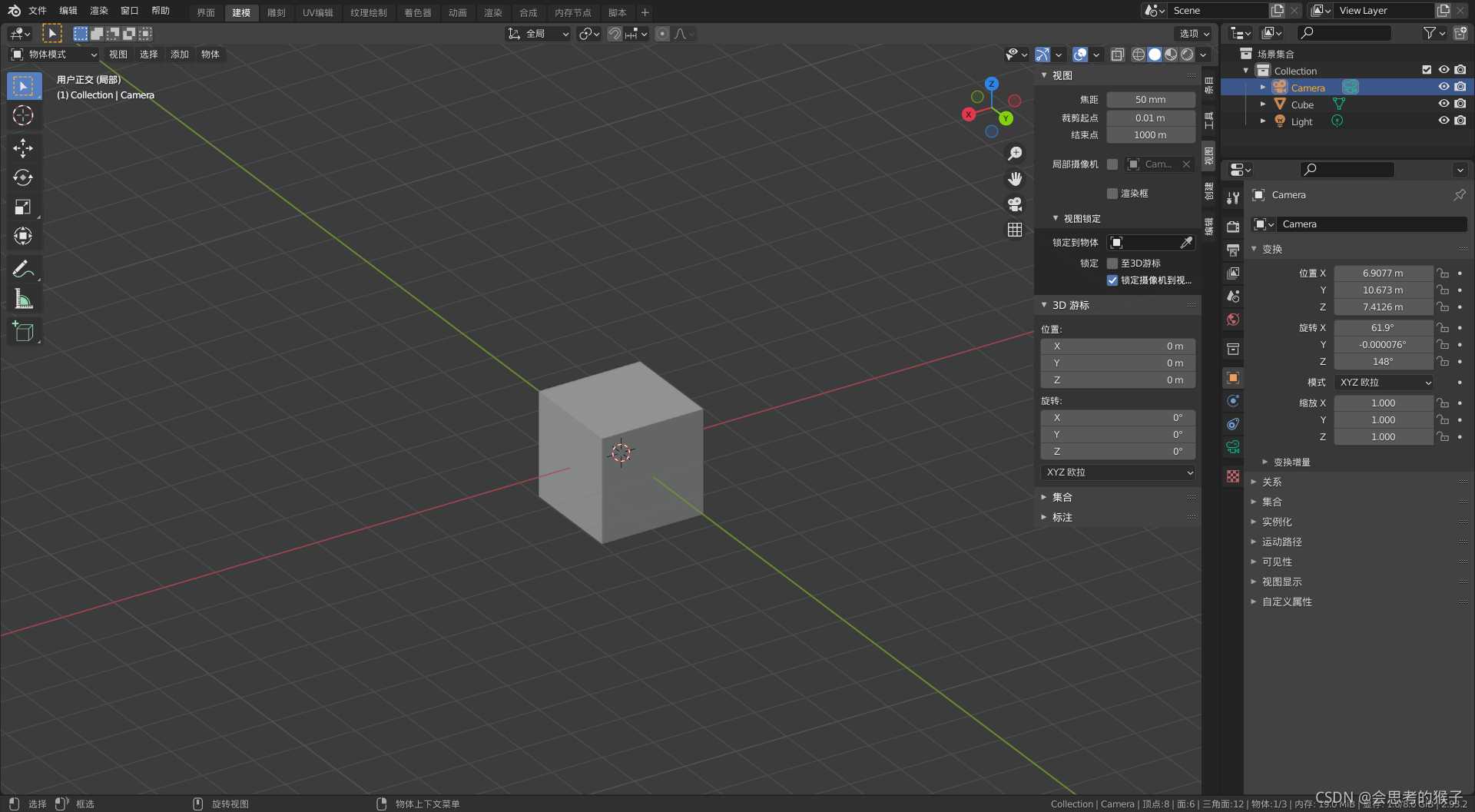Select the Add Cube tool

23,331
